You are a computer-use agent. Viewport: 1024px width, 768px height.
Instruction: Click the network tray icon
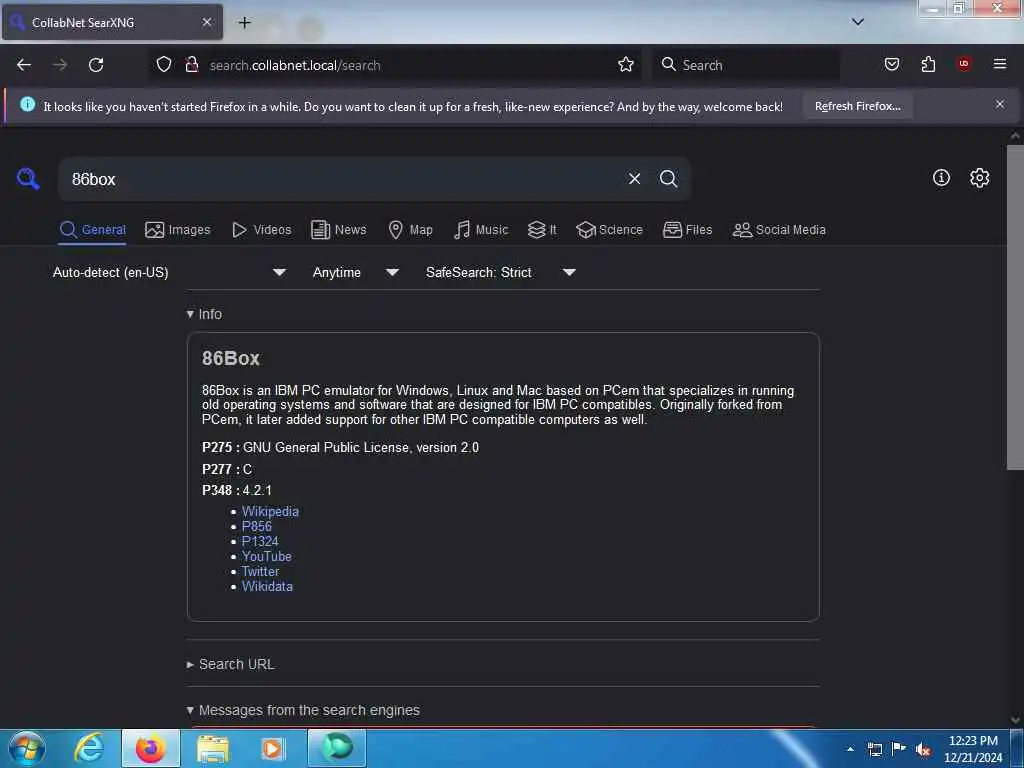[x=874, y=749]
